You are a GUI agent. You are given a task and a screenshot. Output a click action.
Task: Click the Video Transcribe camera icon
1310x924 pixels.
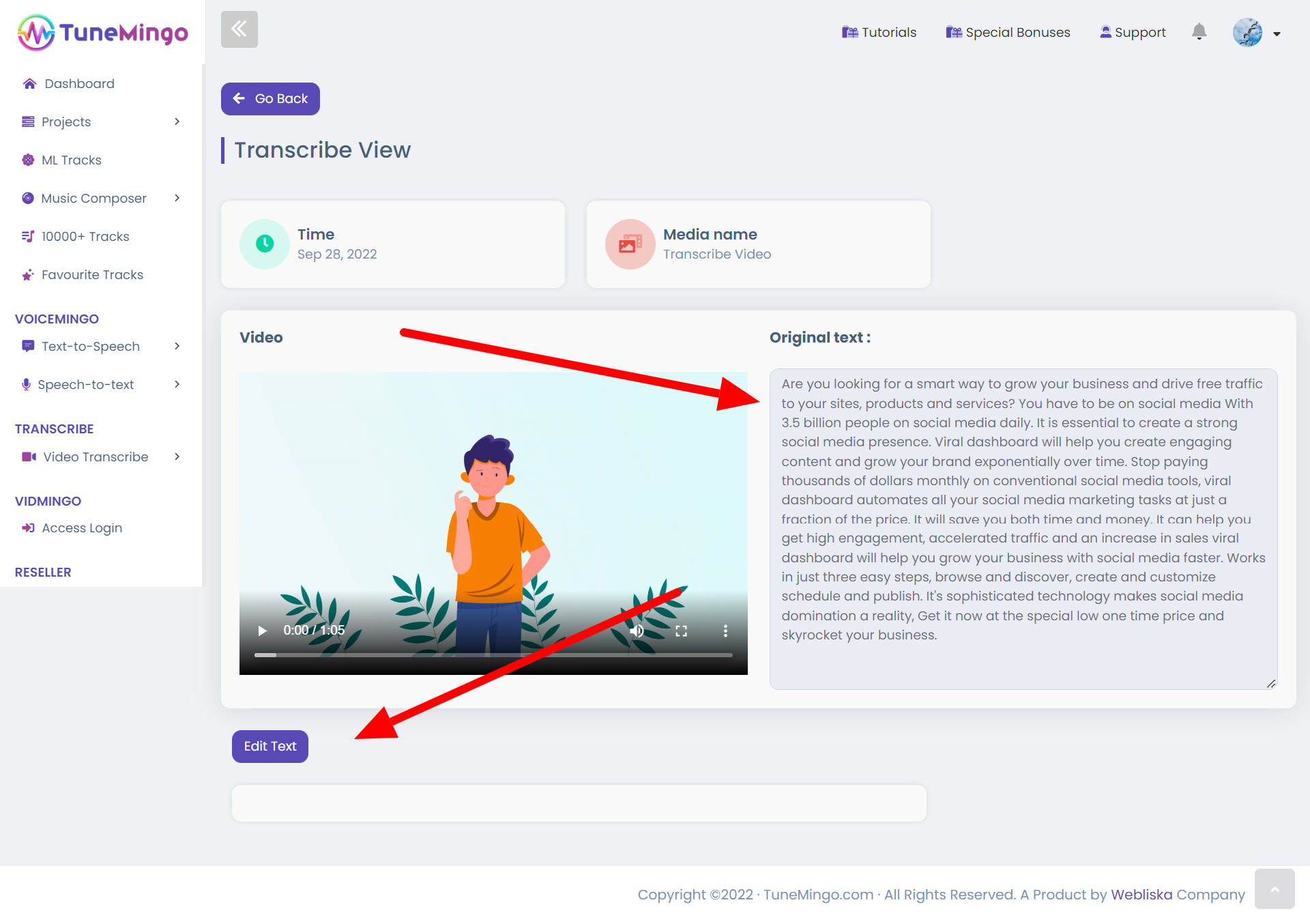coord(29,457)
